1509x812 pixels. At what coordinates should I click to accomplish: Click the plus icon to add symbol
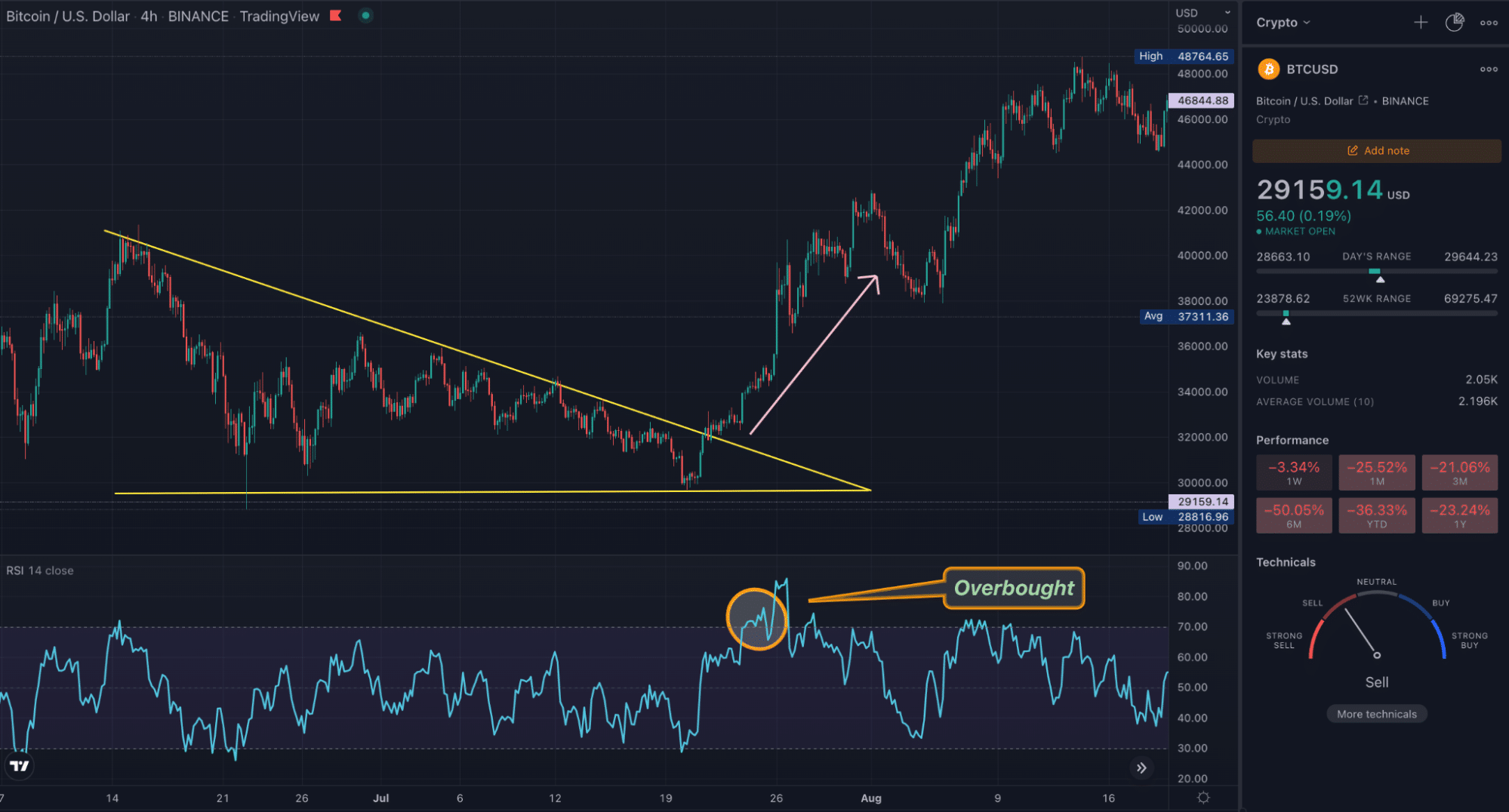pyautogui.click(x=1421, y=23)
